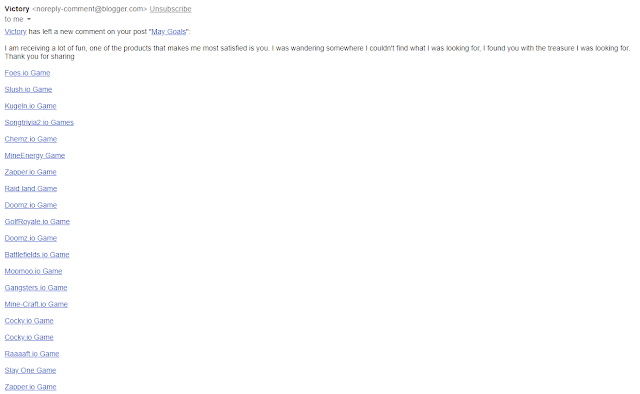The height and width of the screenshot is (394, 640).
Task: Open the Battlefields.io Game link
Action: click(37, 255)
